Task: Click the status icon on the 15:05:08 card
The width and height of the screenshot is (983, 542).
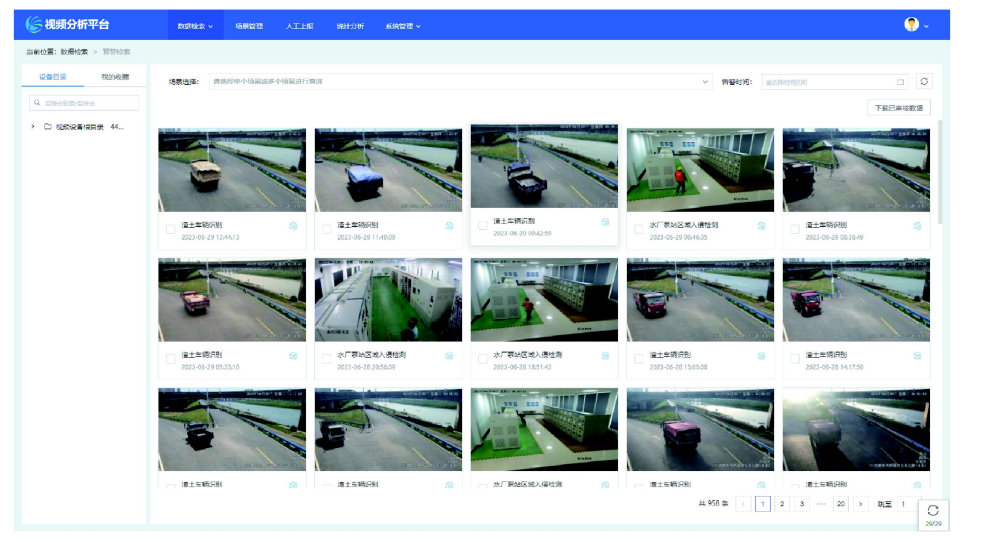Action: pyautogui.click(x=761, y=356)
